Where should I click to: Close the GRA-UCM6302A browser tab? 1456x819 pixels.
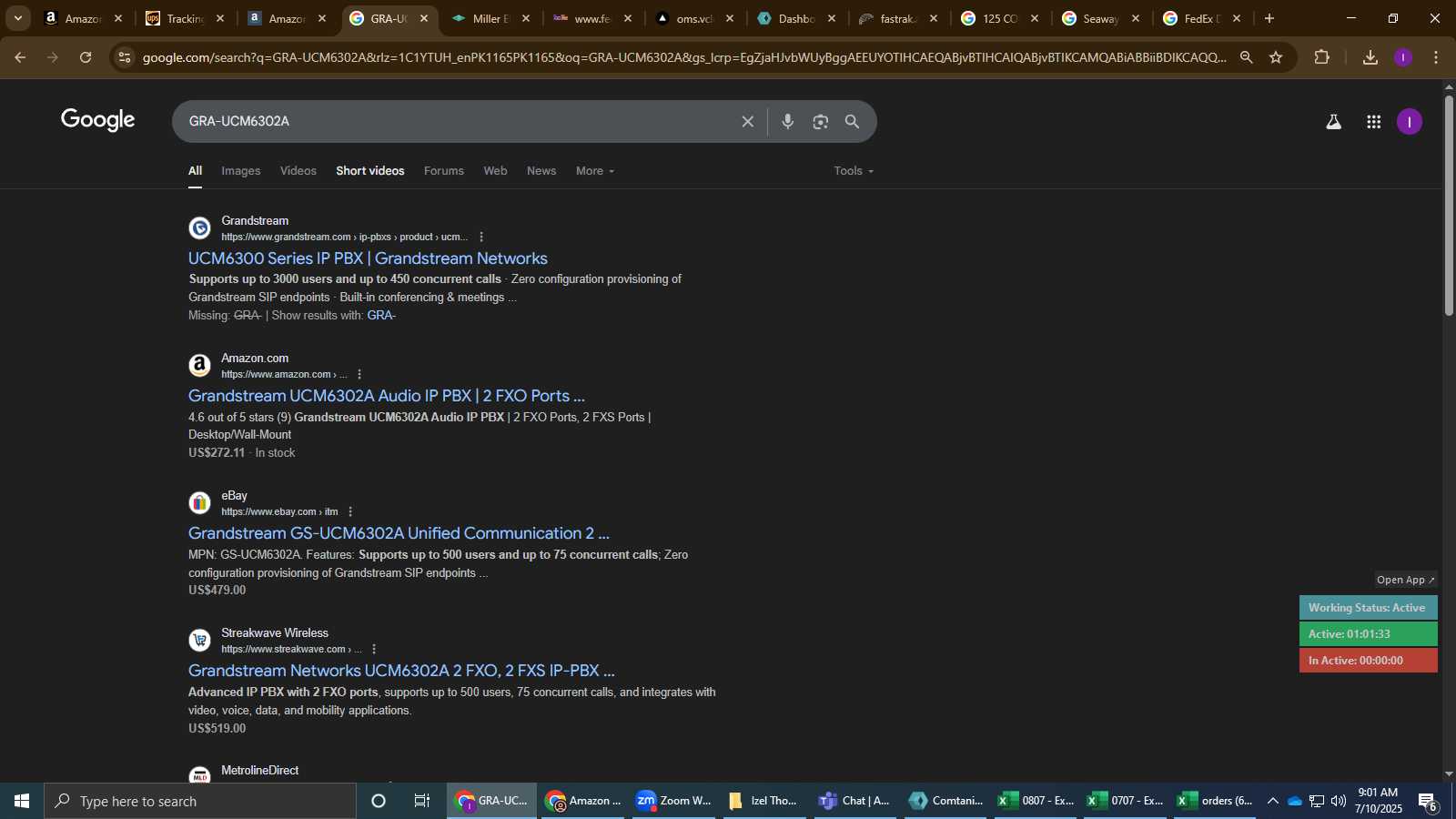click(423, 18)
